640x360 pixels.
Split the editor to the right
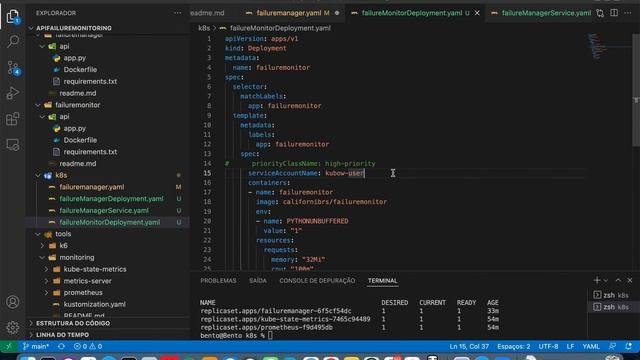pos(614,13)
